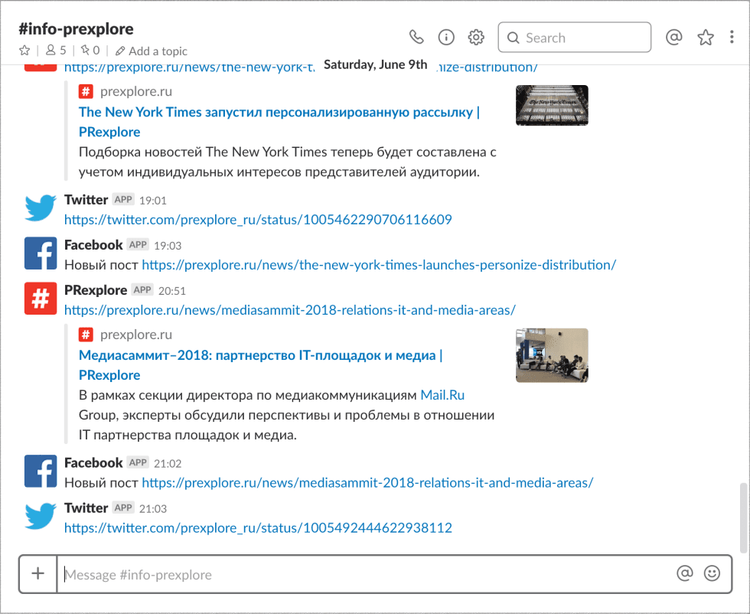750x614 pixels.
Task: Show the pinned items count
Action: click(90, 50)
